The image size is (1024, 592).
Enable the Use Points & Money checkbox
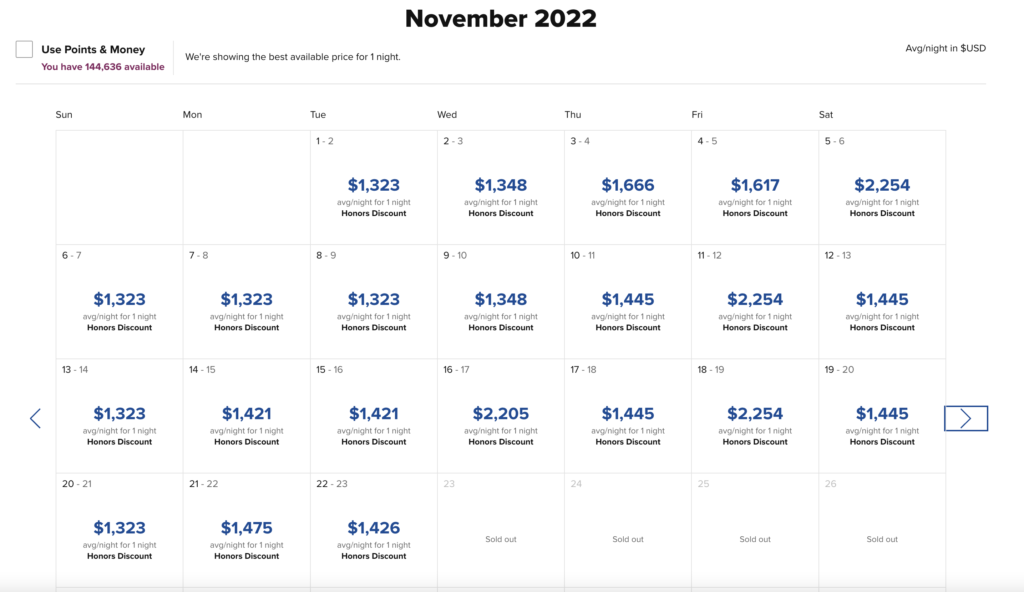pyautogui.click(x=22, y=46)
